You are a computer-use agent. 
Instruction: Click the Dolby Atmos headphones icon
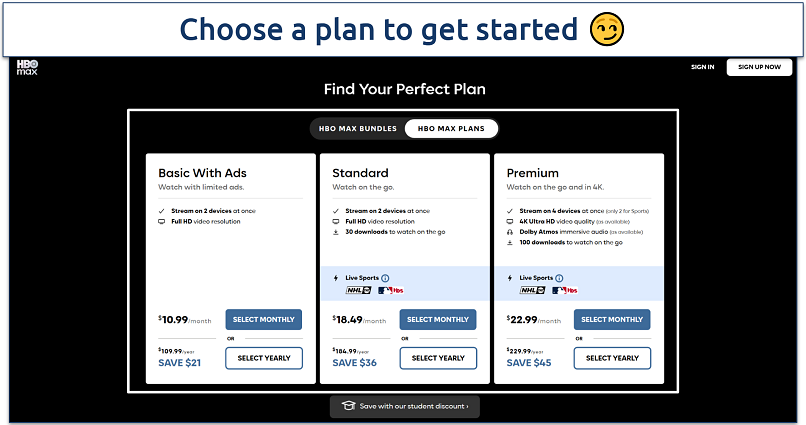coord(511,231)
